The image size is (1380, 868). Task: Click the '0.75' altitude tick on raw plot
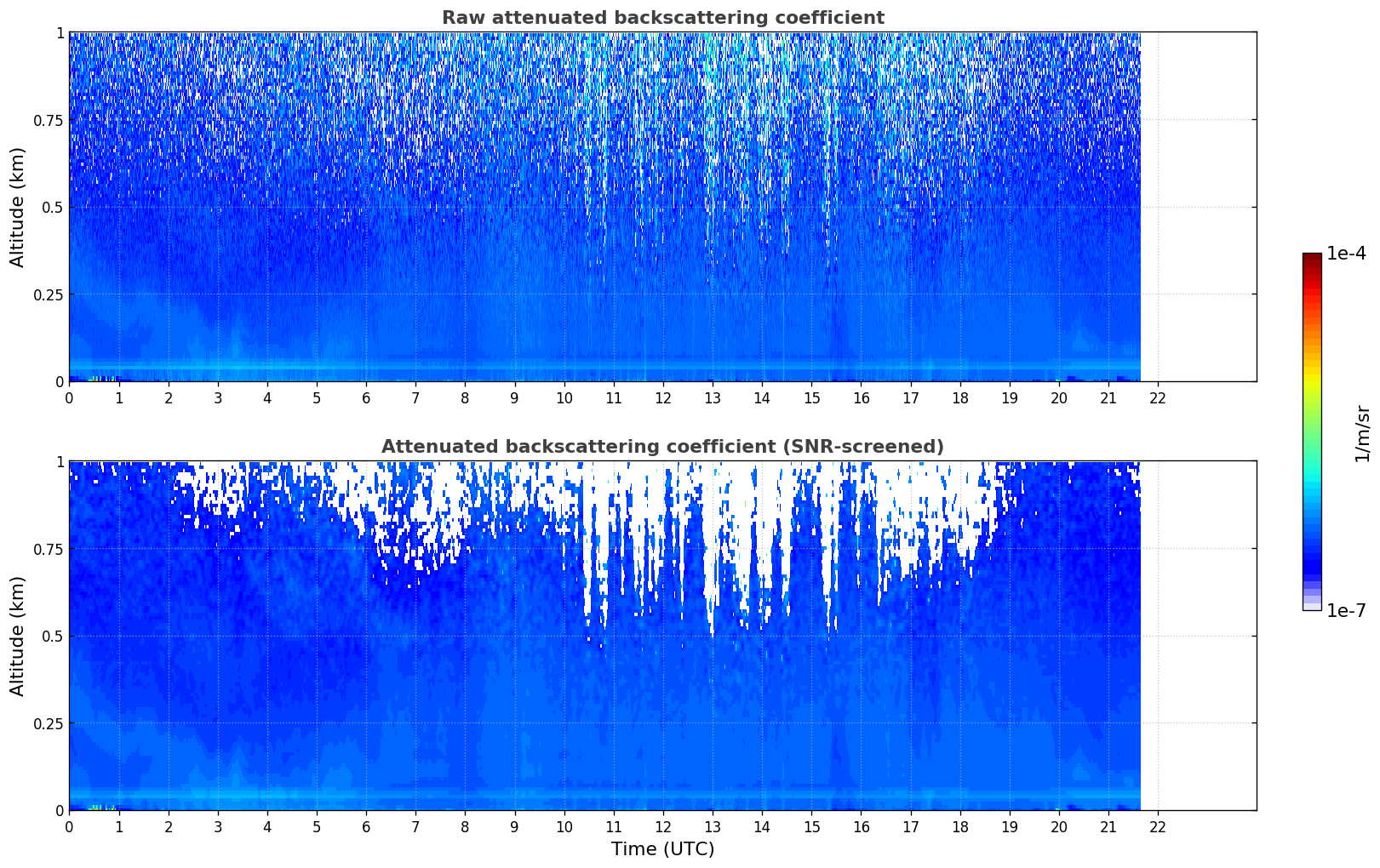pyautogui.click(x=49, y=120)
